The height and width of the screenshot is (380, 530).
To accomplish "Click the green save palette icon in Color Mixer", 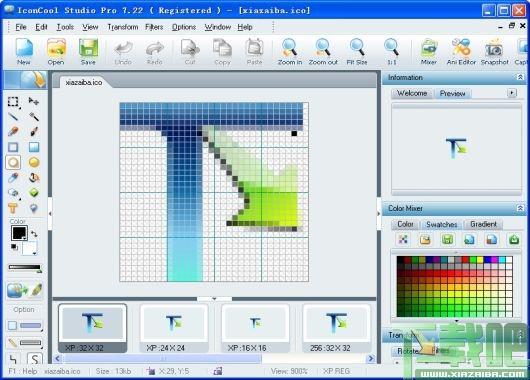I will tap(447, 240).
